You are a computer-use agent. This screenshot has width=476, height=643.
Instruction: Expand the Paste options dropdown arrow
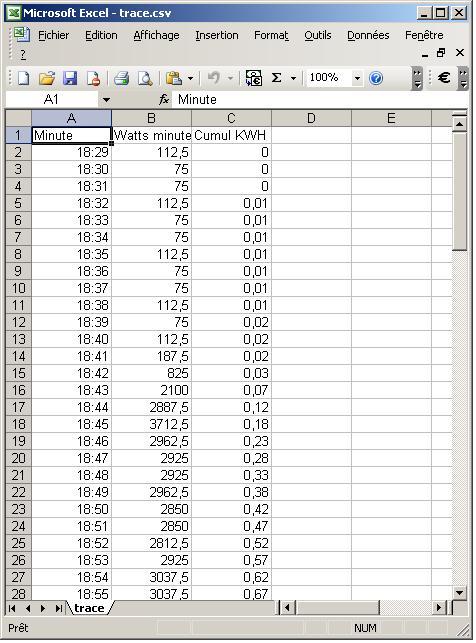[190, 78]
